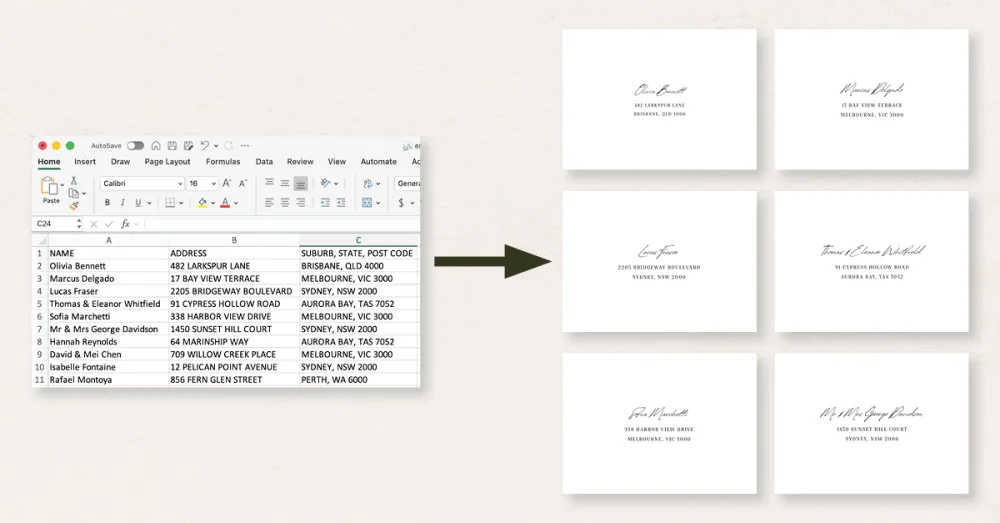Expand the Orientation options arrow

point(336,183)
